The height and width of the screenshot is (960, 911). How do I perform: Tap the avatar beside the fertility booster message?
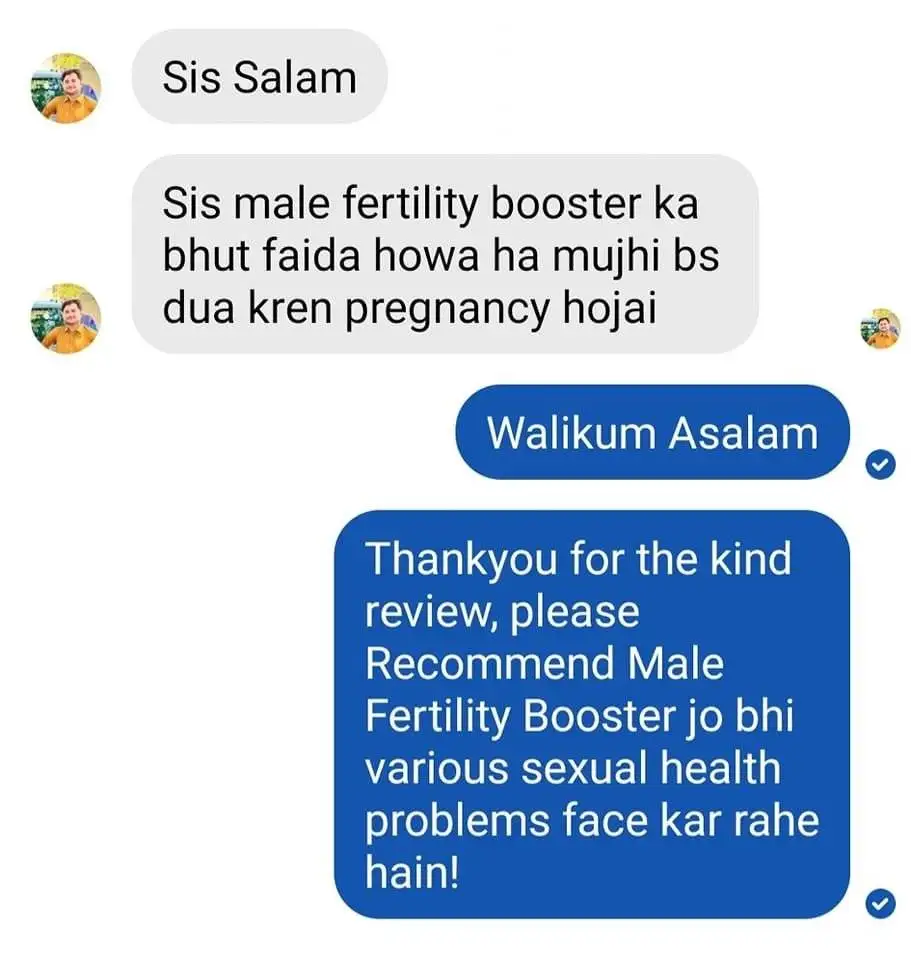[66, 318]
